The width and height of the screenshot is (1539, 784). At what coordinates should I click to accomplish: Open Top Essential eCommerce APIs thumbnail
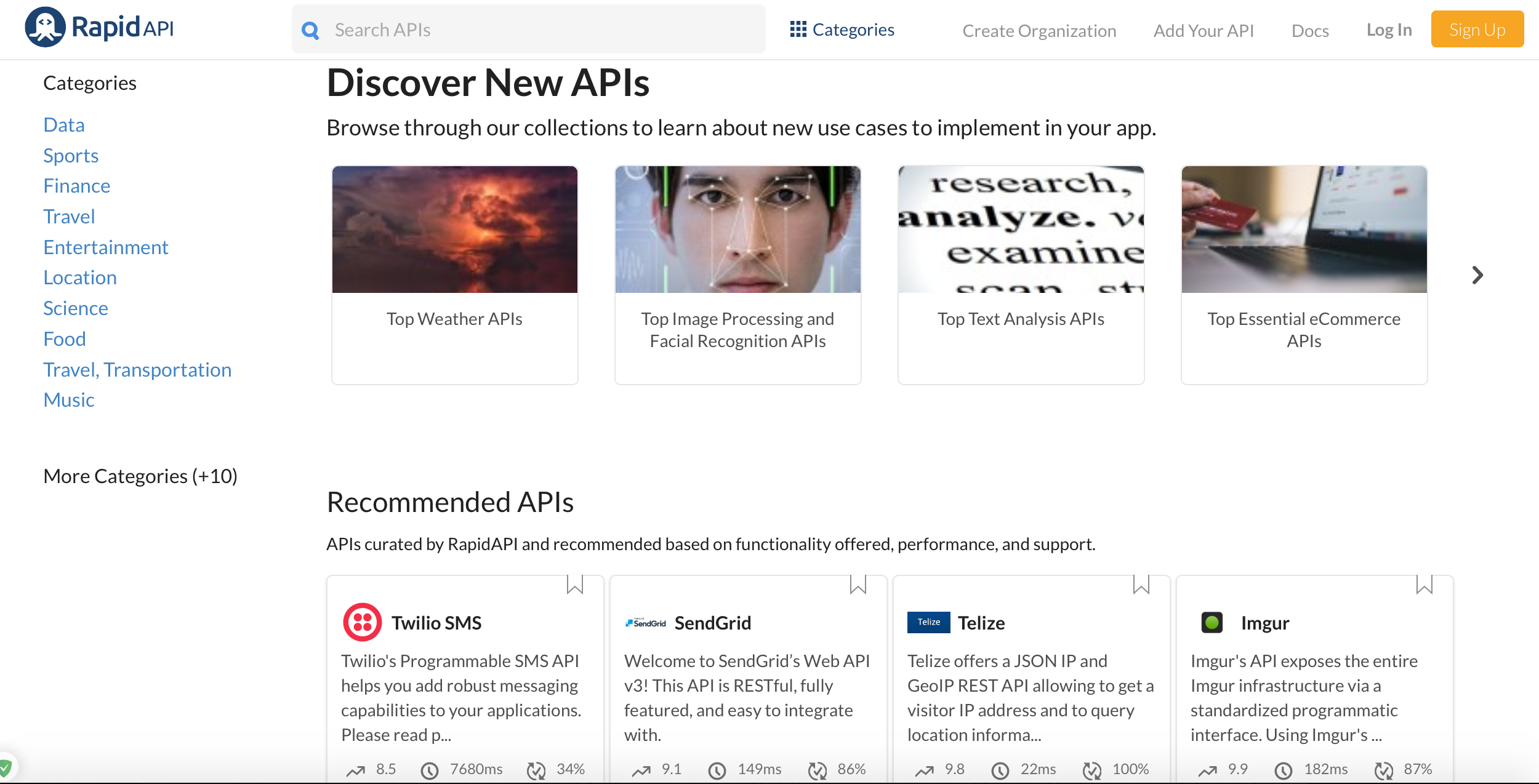(x=1304, y=230)
